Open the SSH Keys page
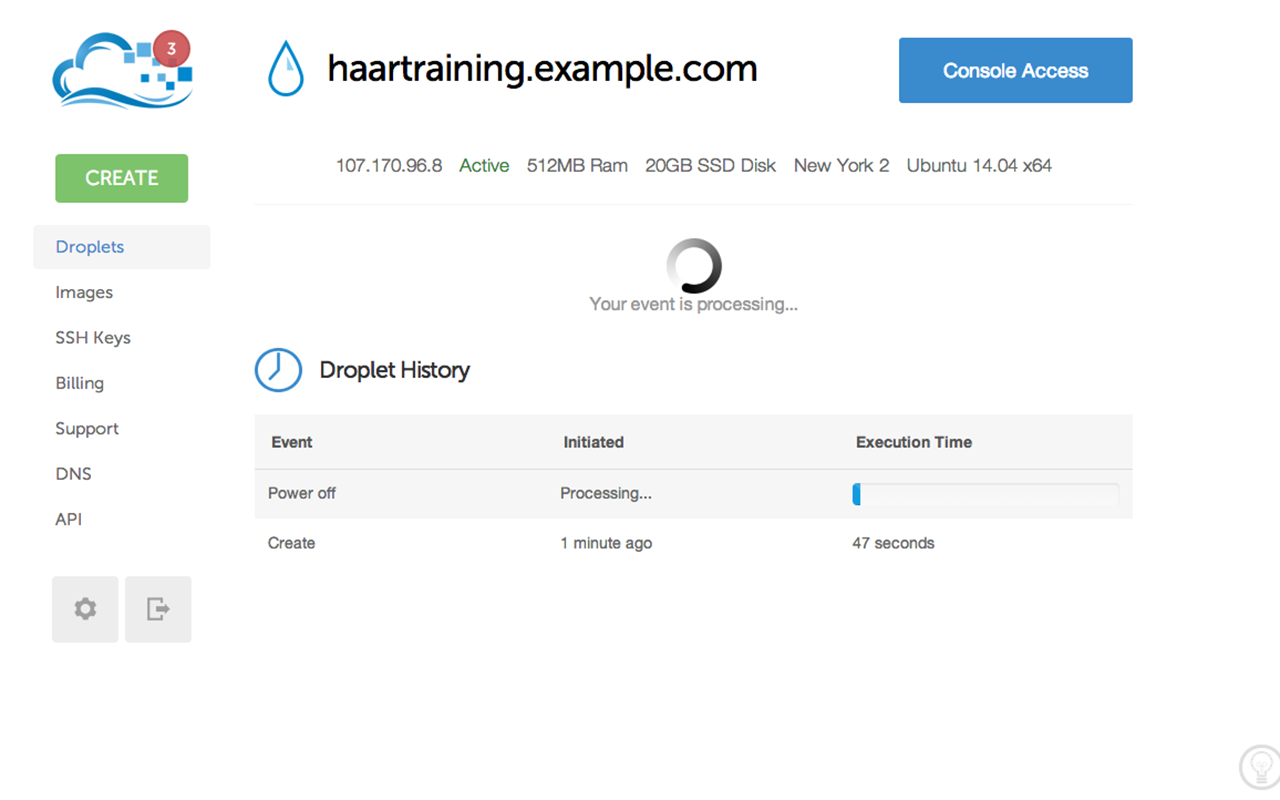The height and width of the screenshot is (800, 1280). (x=93, y=338)
